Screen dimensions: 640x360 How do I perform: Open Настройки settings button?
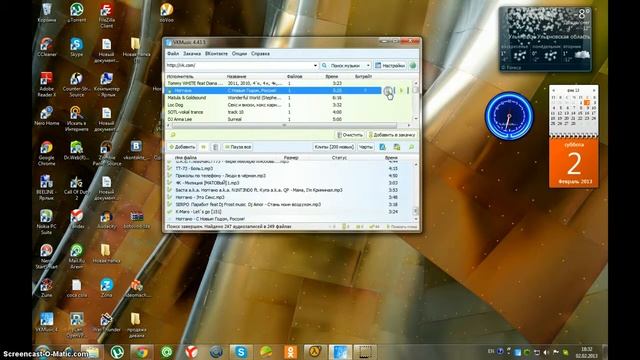(390, 65)
